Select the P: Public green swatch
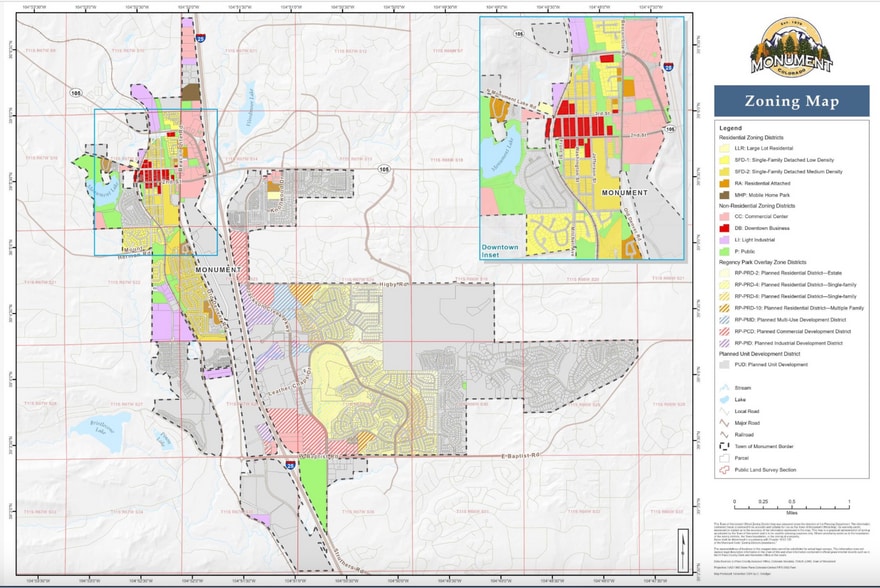 [x=726, y=248]
